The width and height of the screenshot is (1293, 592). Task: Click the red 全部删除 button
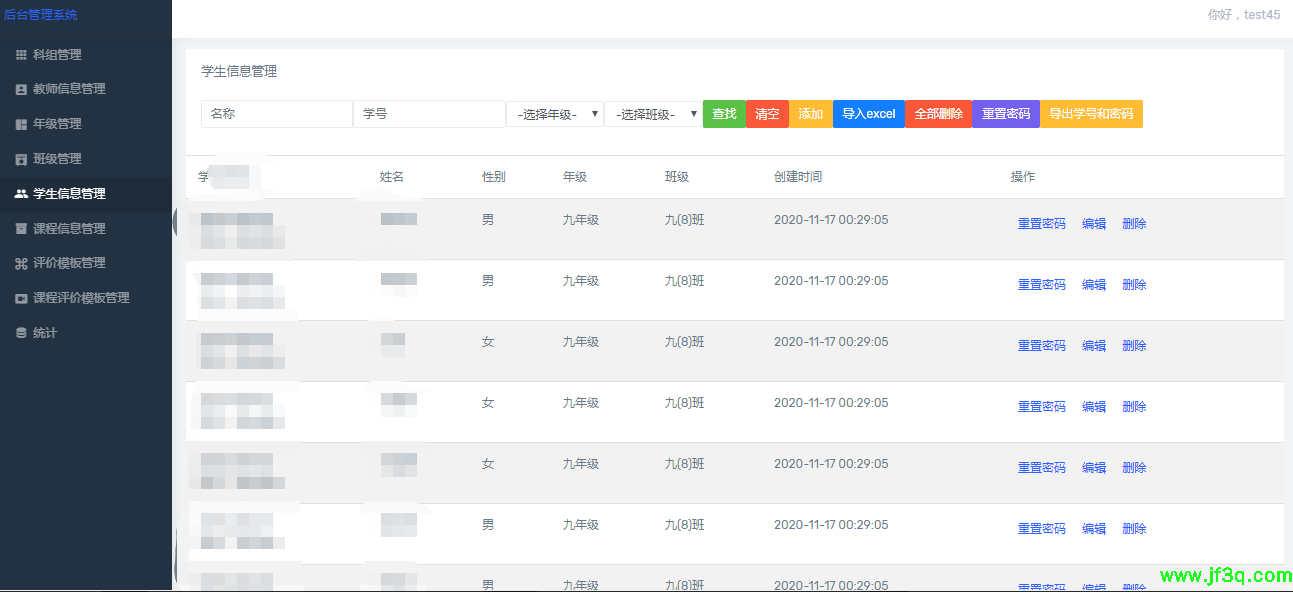click(937, 114)
